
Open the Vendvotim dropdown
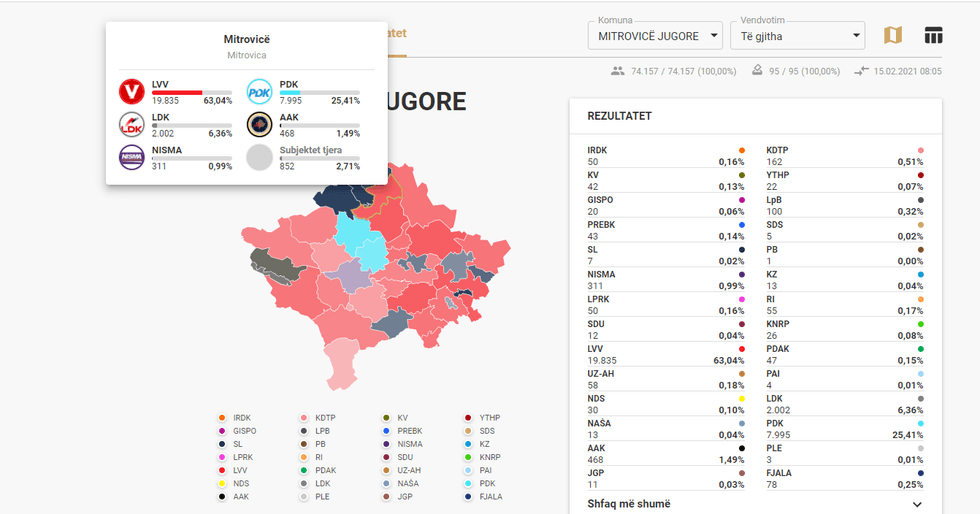click(797, 36)
